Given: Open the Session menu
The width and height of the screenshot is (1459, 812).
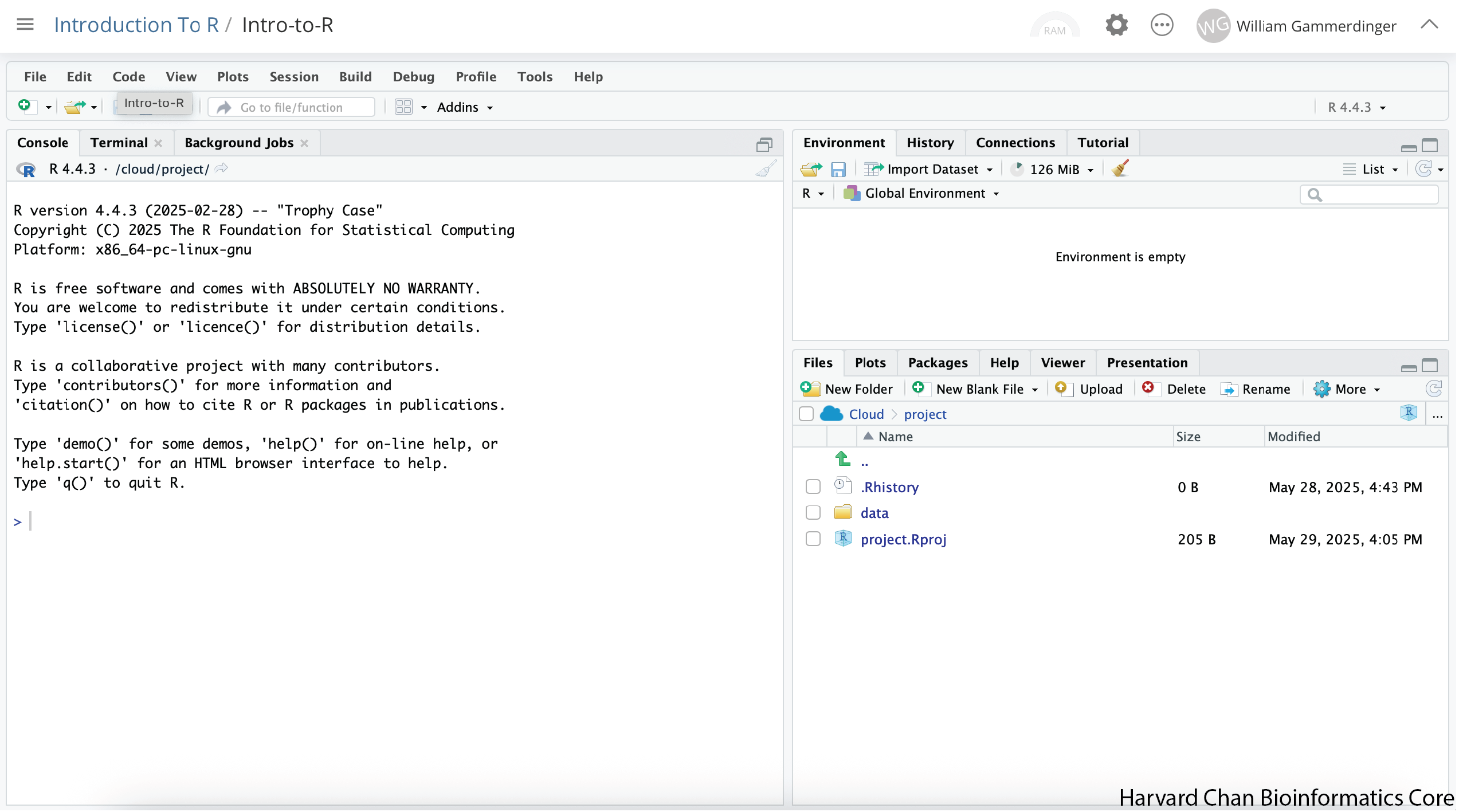Looking at the screenshot, I should coord(294,77).
